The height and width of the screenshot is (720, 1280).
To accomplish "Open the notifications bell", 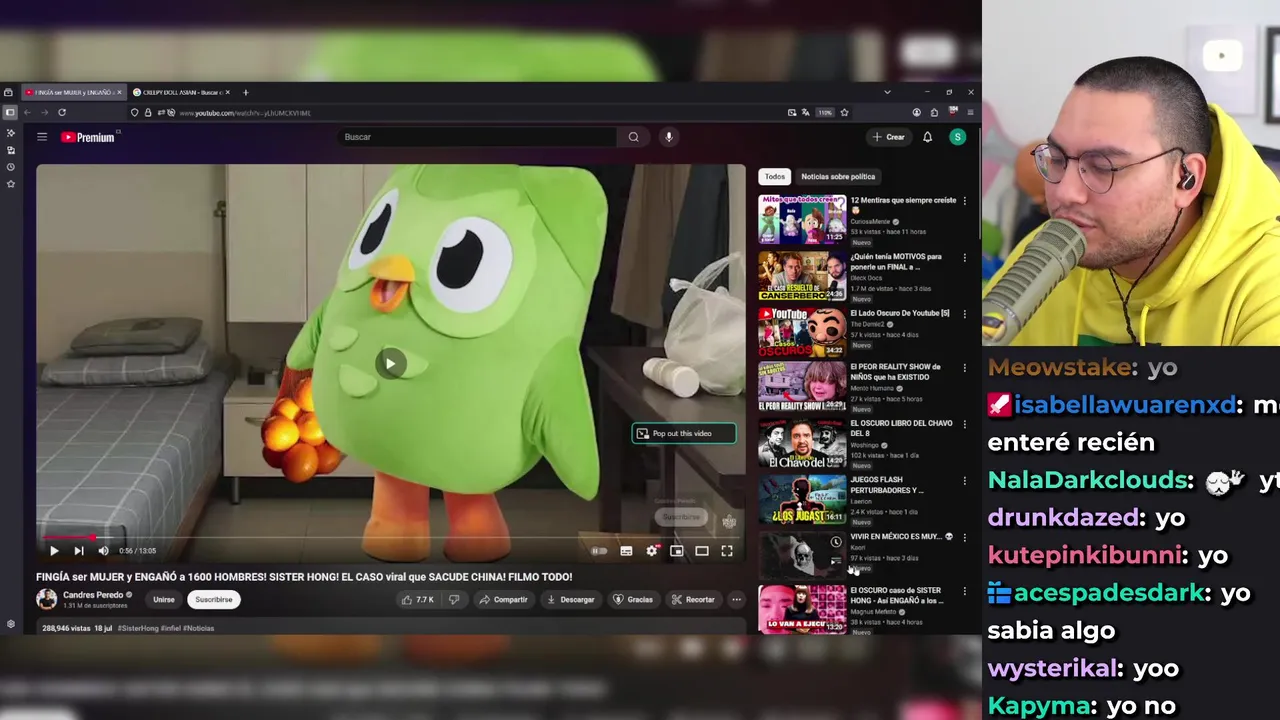I will pyautogui.click(x=927, y=137).
